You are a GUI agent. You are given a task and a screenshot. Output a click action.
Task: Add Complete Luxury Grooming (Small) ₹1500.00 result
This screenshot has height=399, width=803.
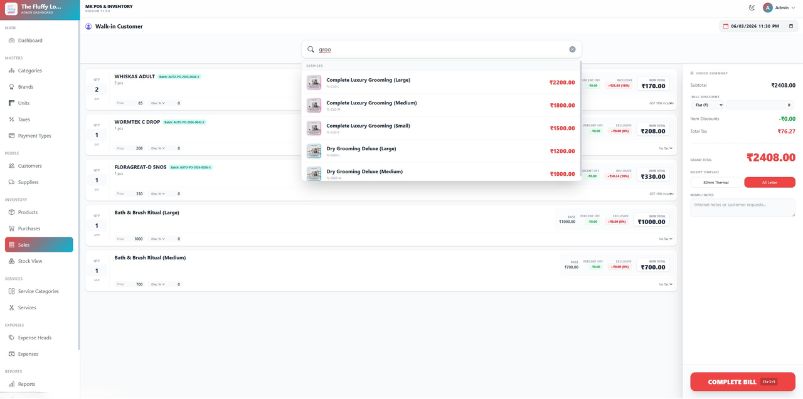pyautogui.click(x=441, y=128)
